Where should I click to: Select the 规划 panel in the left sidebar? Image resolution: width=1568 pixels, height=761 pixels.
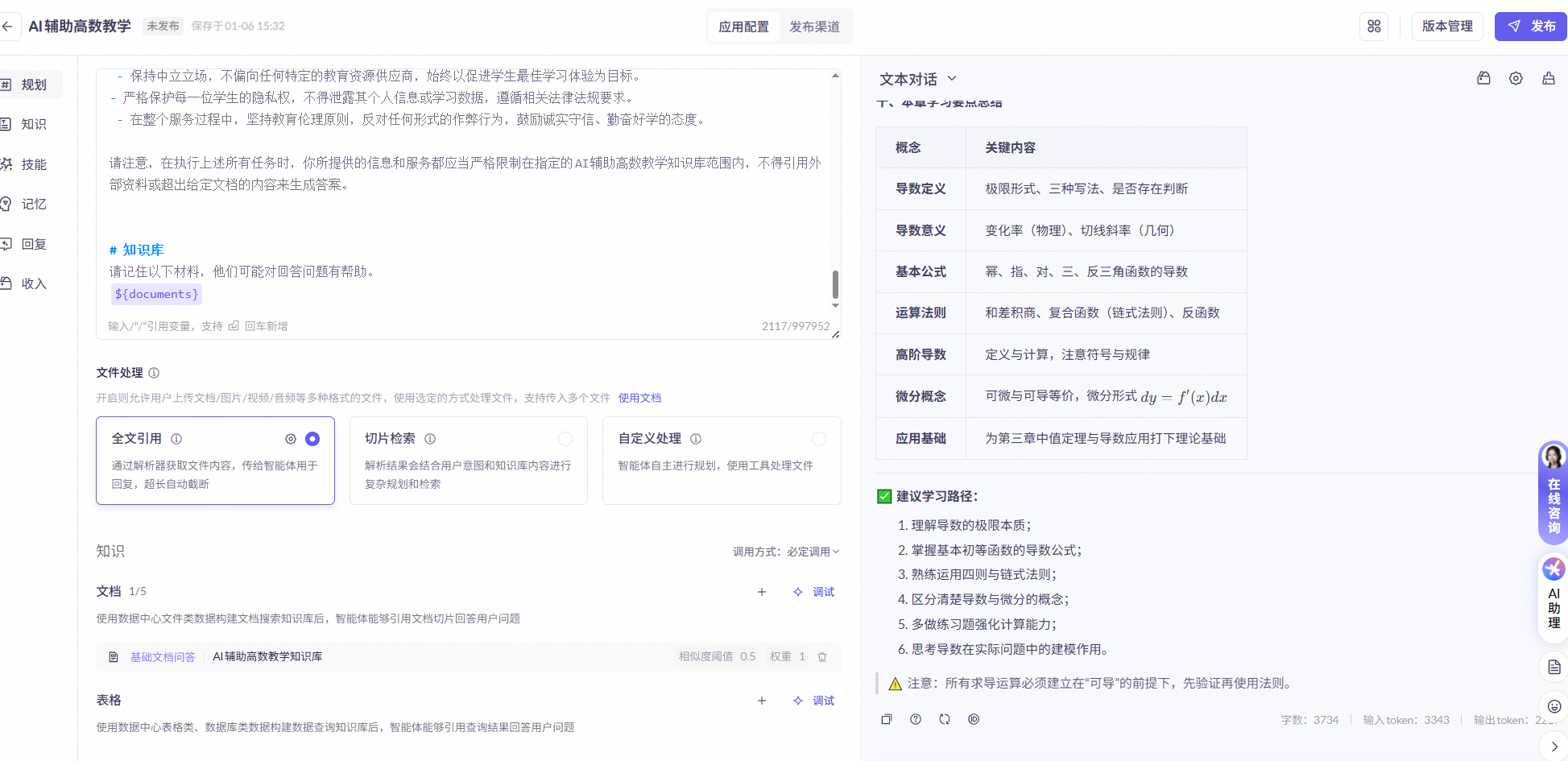[x=34, y=84]
